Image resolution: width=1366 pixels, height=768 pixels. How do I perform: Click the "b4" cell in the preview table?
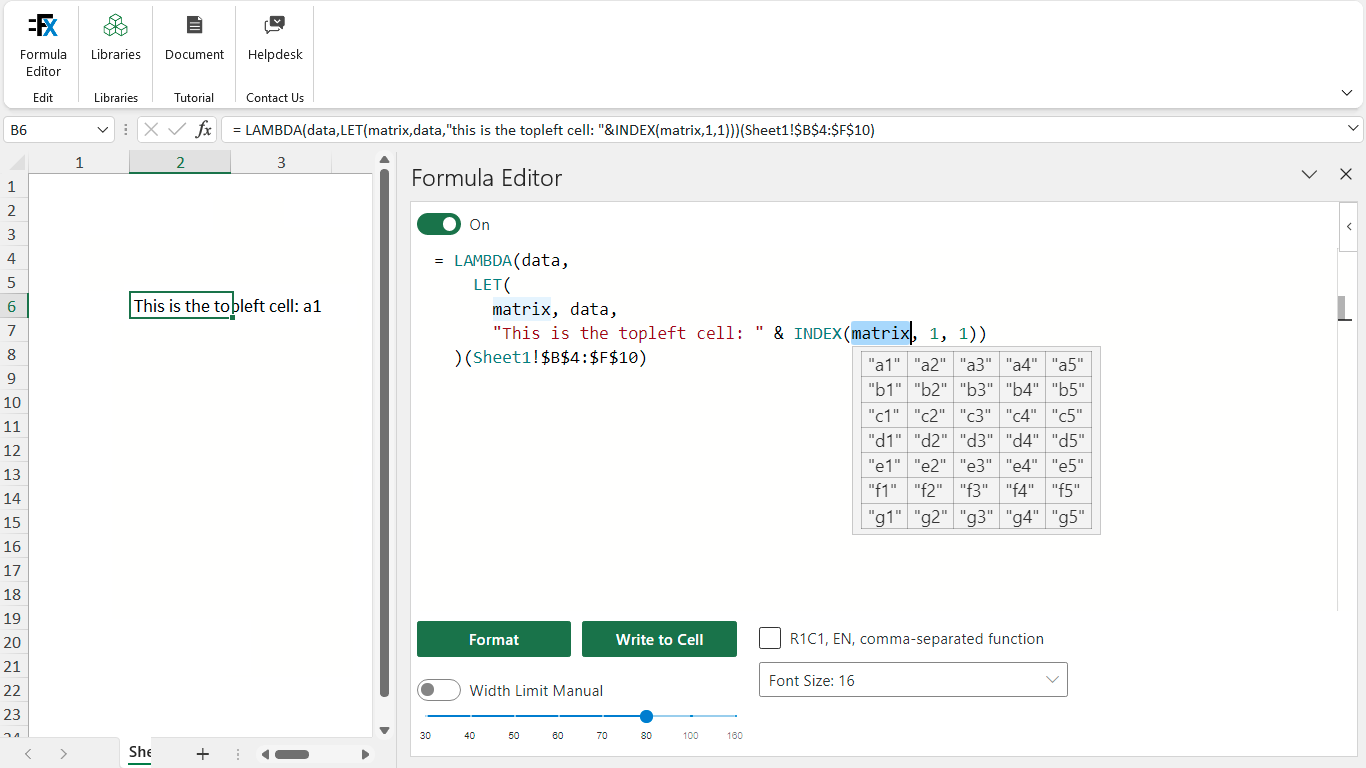[x=1022, y=390]
